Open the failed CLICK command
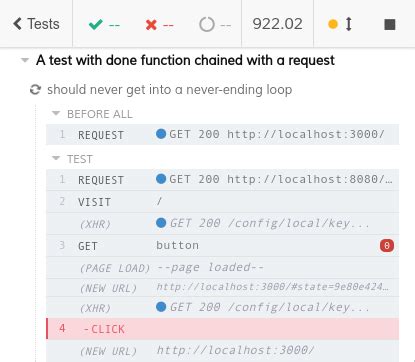Viewport: 415px width, 362px height. click(x=222, y=329)
